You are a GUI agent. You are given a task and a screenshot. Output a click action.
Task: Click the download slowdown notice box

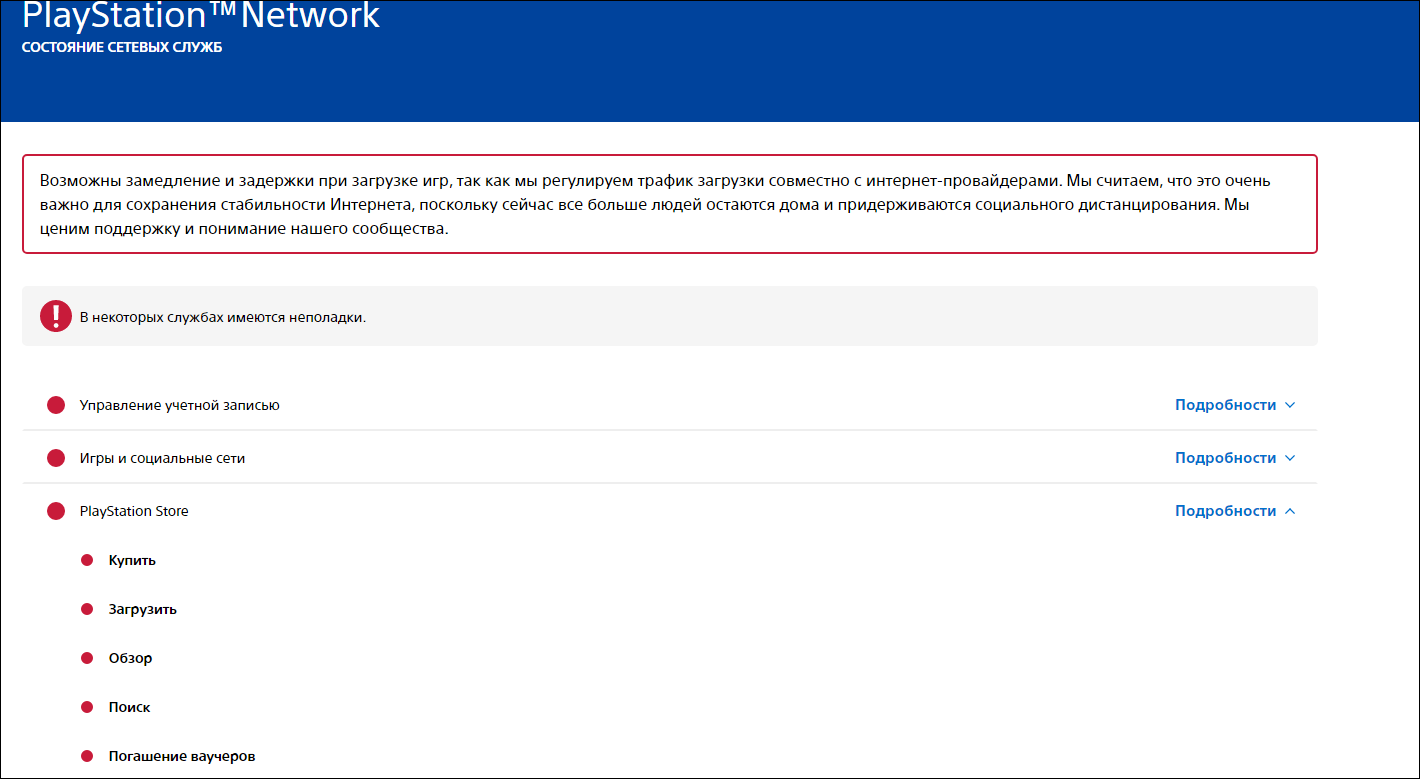pos(669,204)
